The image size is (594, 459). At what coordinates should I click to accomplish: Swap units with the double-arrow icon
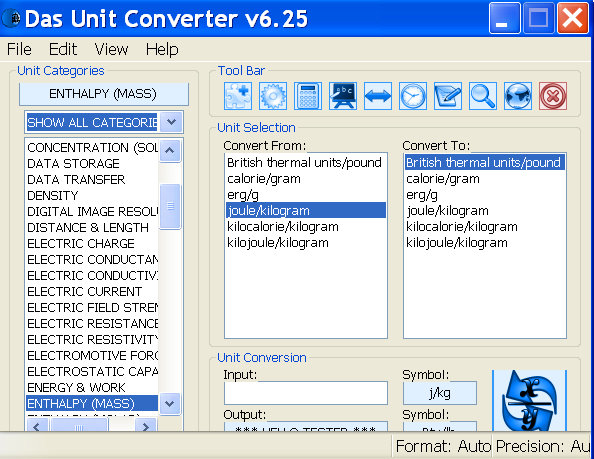[378, 96]
